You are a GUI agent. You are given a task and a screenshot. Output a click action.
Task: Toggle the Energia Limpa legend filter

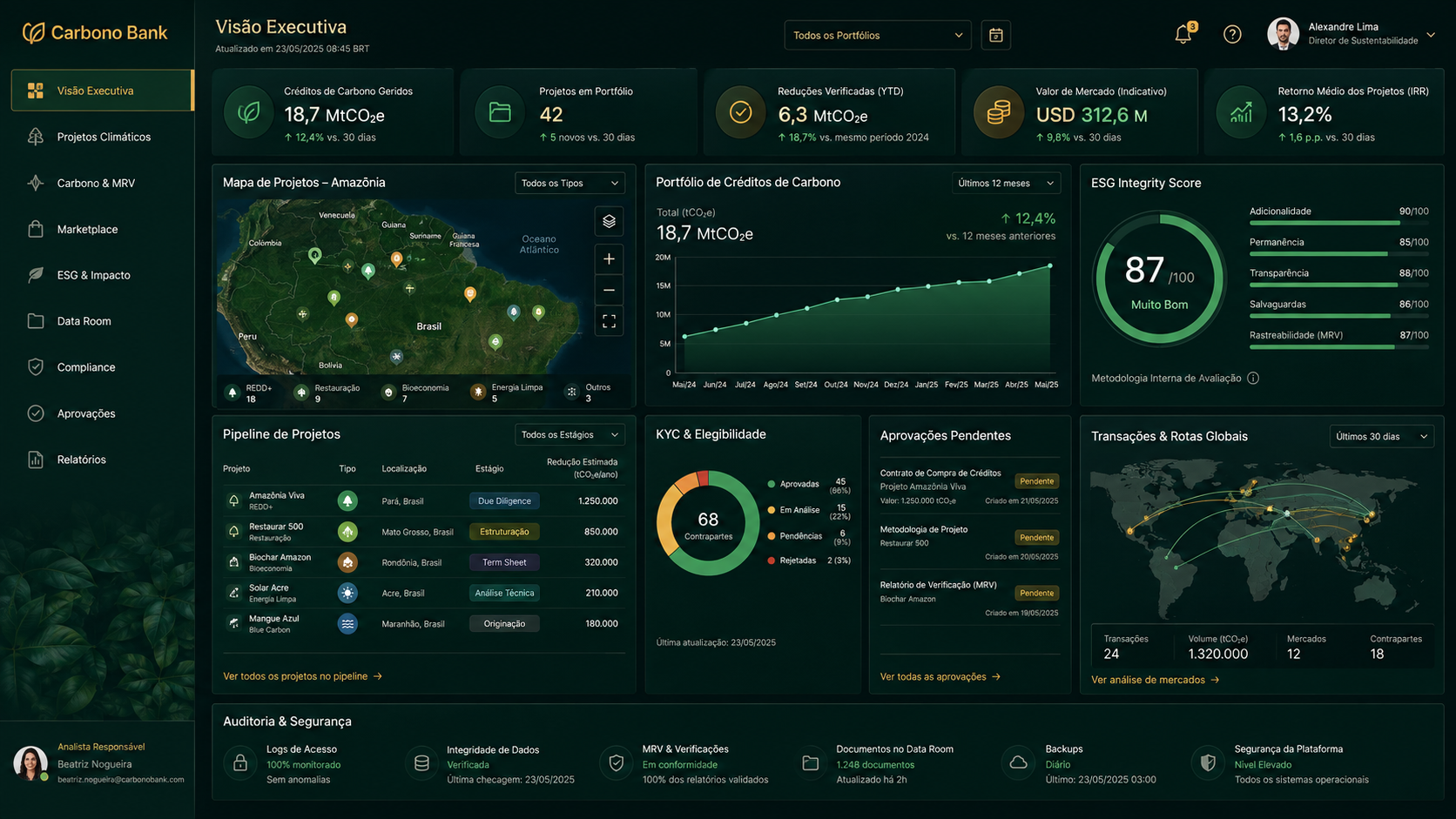507,393
